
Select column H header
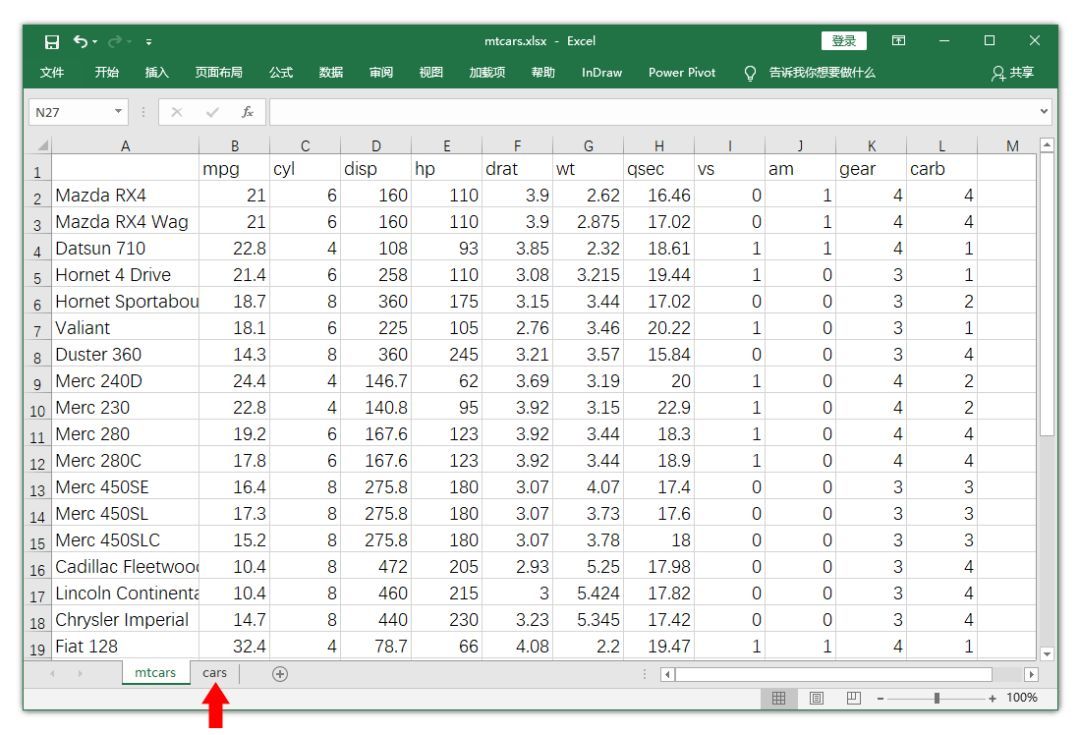(x=658, y=145)
